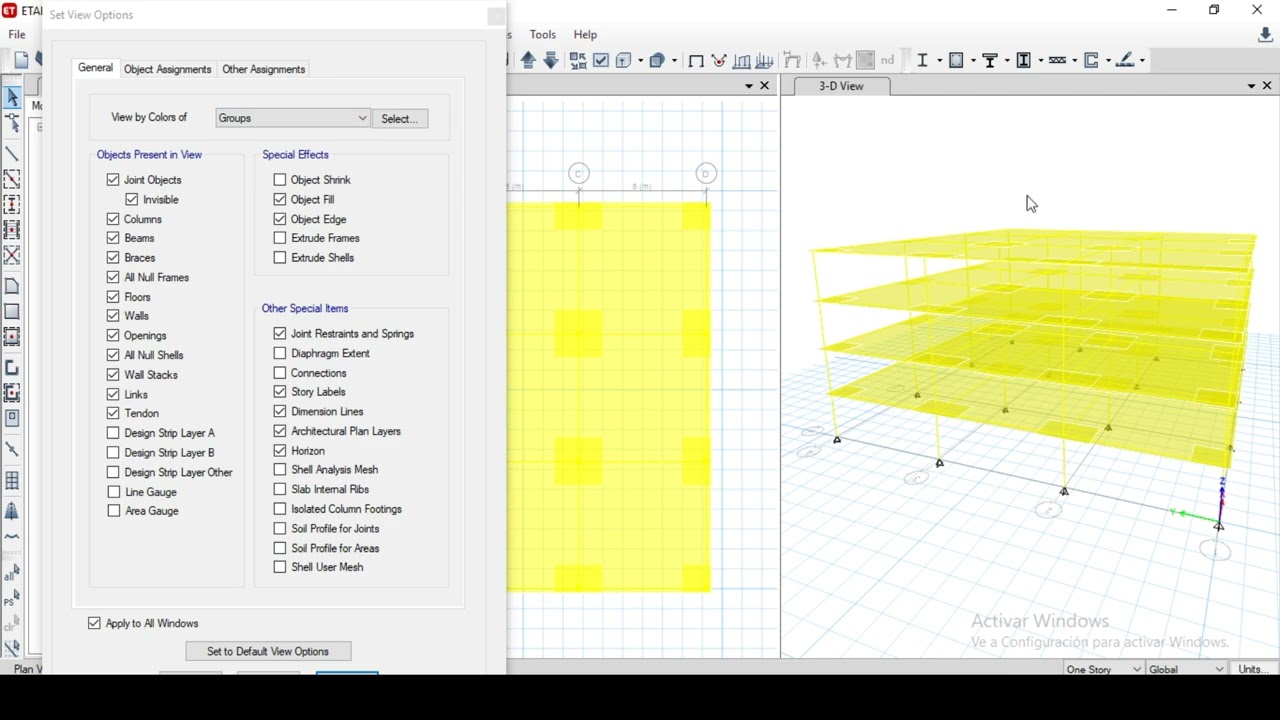Switch to the Object Assignments tab
This screenshot has width=1280, height=720.
167,69
